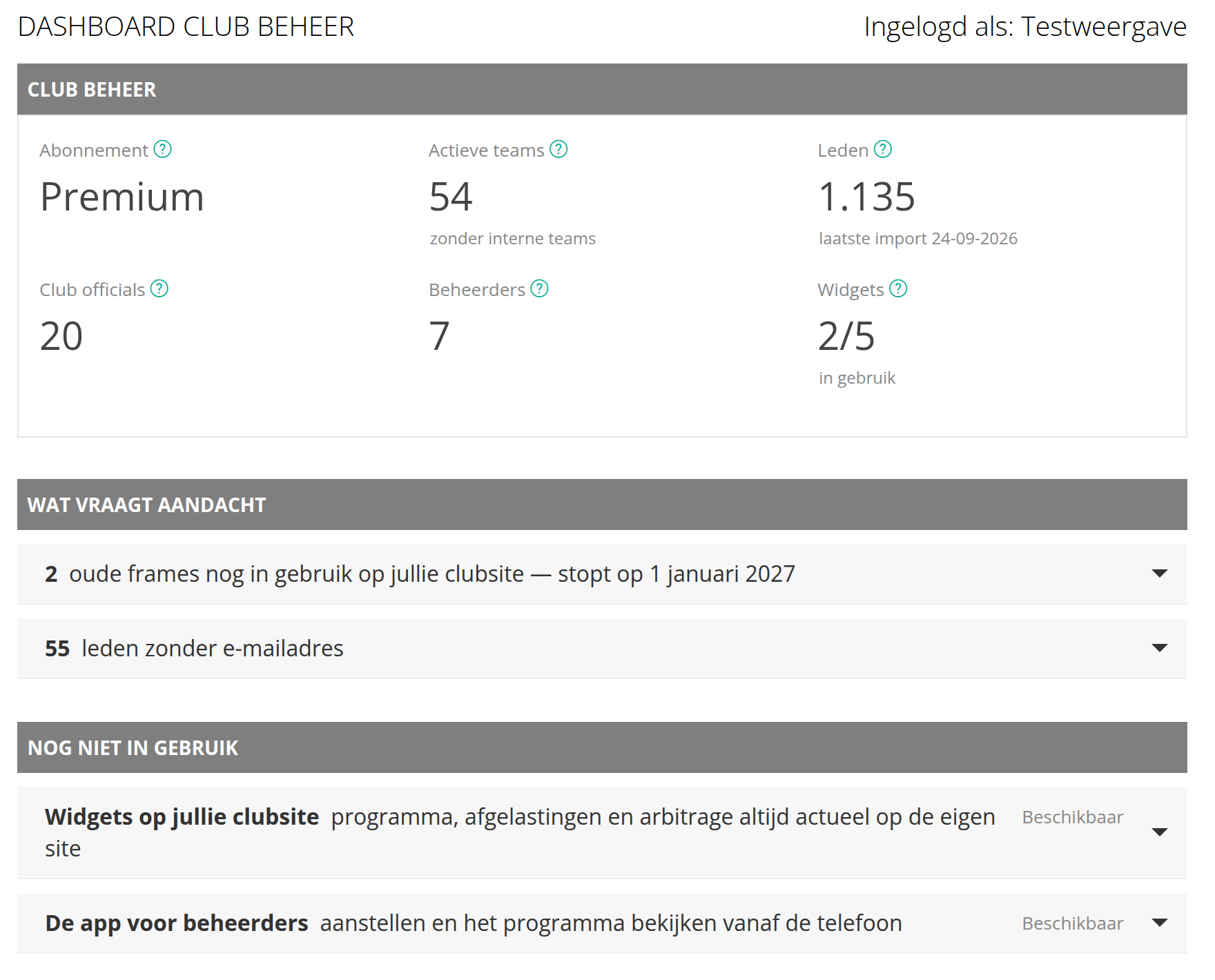1215x980 pixels.
Task: Click the Premium subscription value
Action: (x=122, y=197)
